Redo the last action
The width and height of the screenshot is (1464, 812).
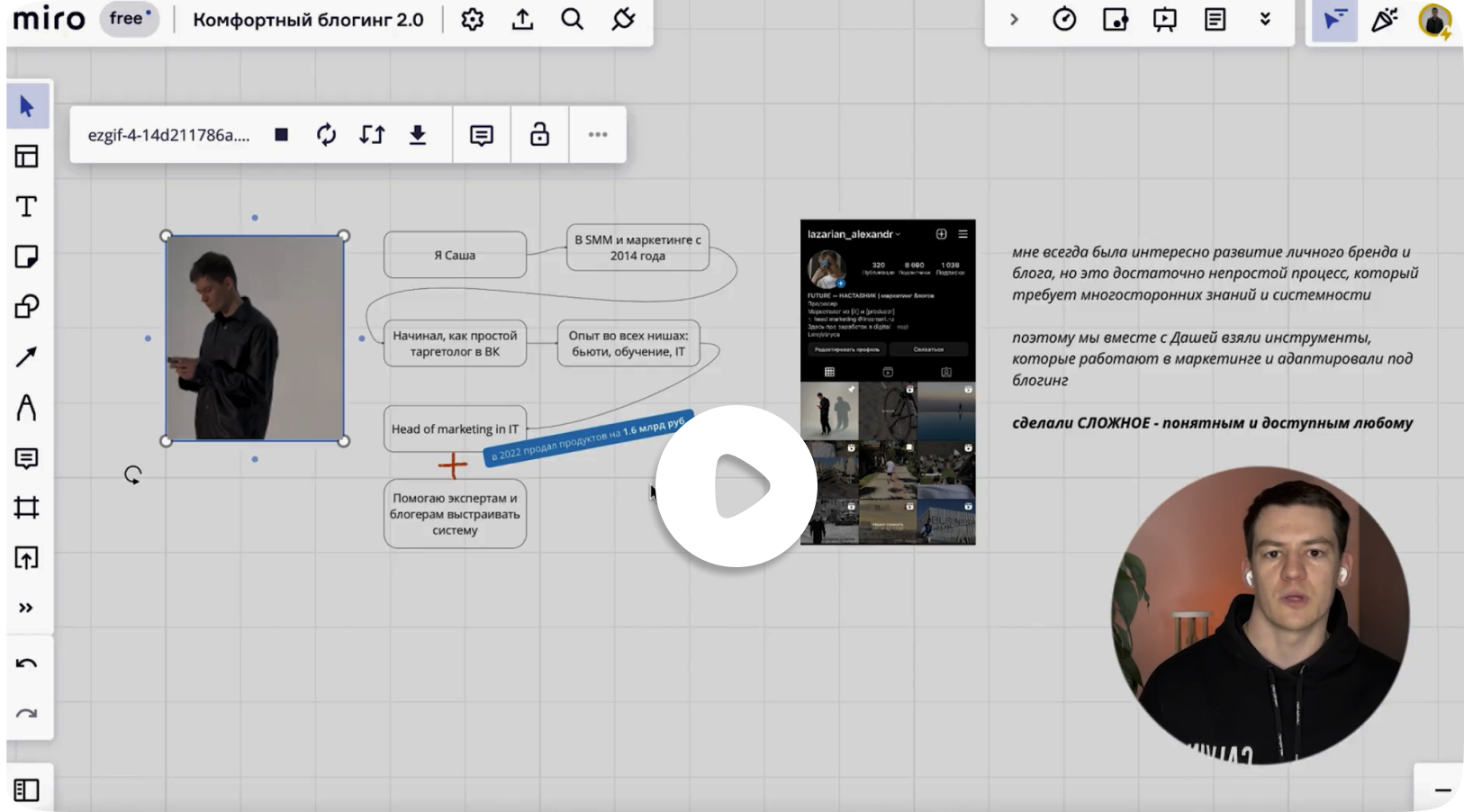coord(27,714)
